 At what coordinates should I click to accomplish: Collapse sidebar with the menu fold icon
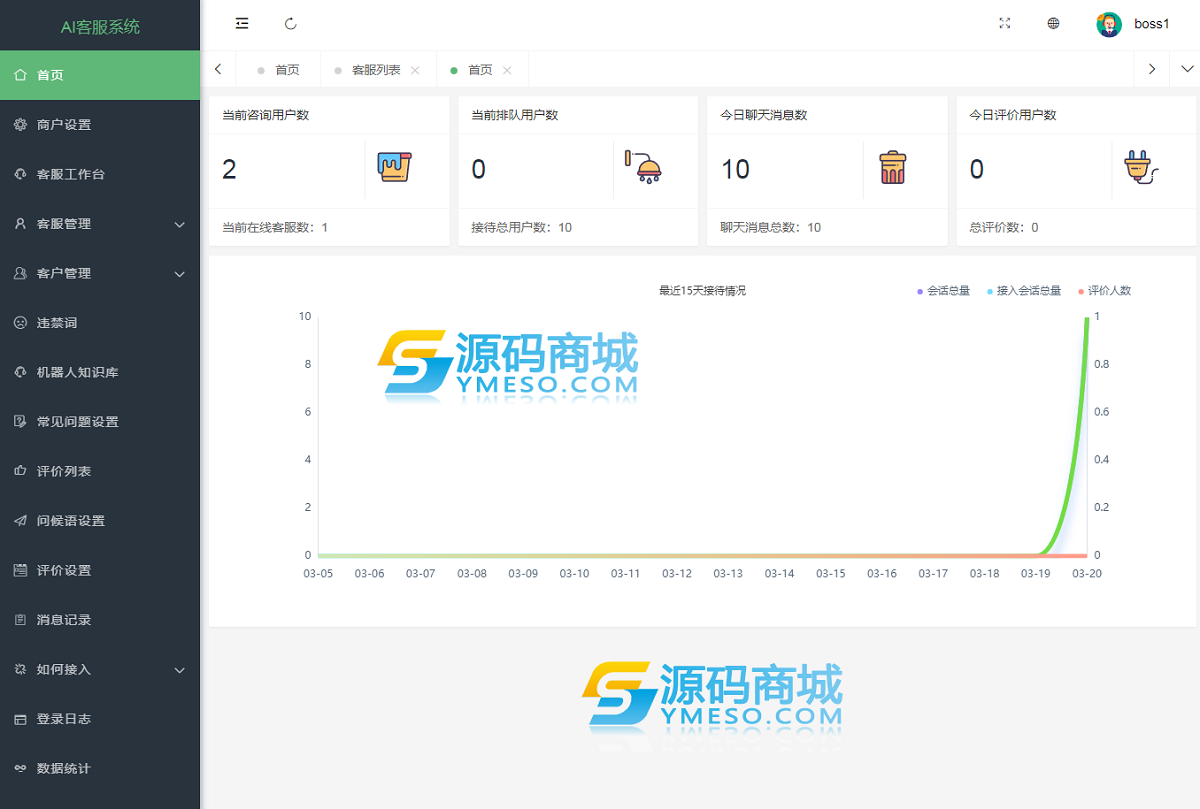242,24
